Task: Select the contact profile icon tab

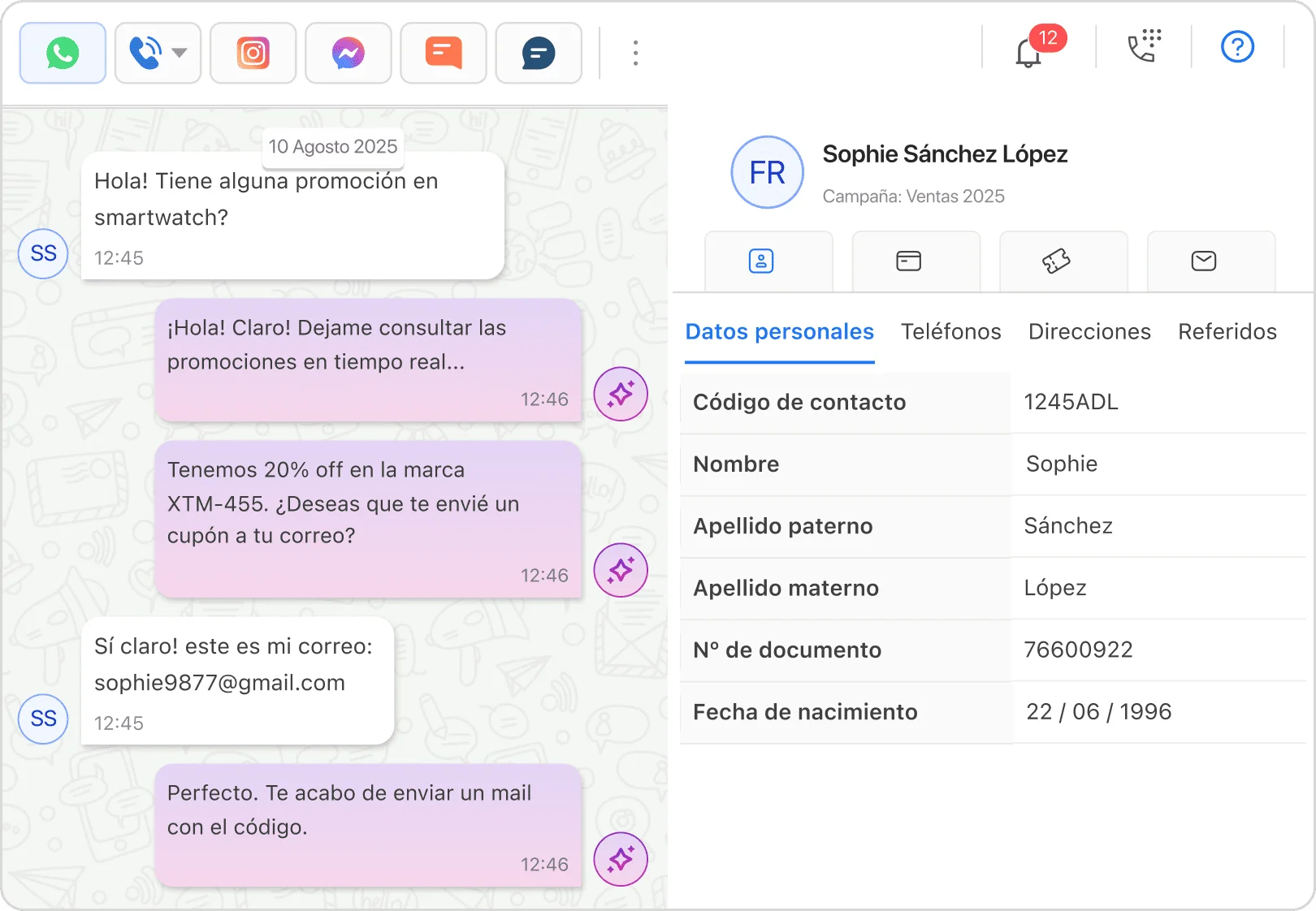Action: pyautogui.click(x=768, y=261)
